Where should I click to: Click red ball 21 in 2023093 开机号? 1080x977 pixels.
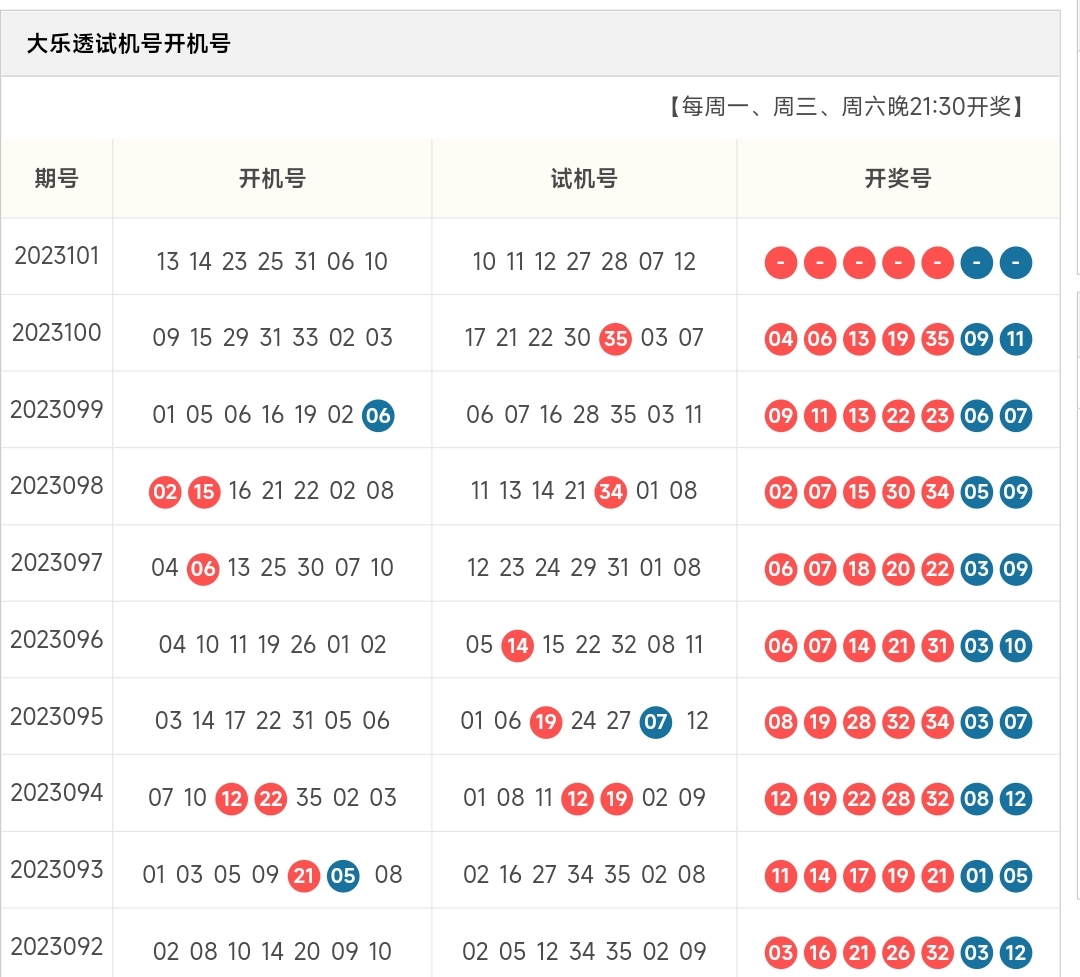click(304, 876)
